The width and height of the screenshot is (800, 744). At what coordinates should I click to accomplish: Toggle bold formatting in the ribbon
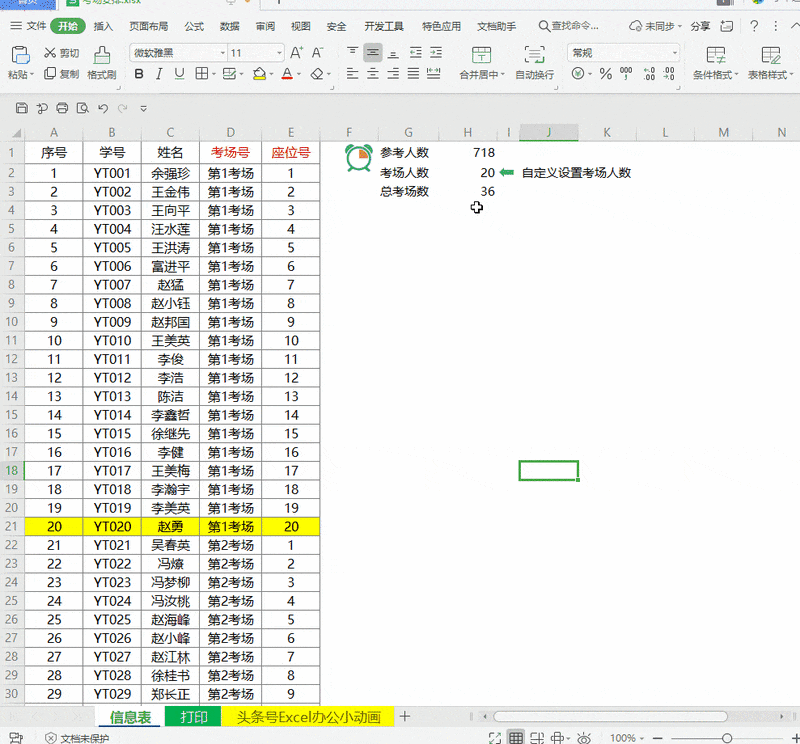click(x=140, y=74)
